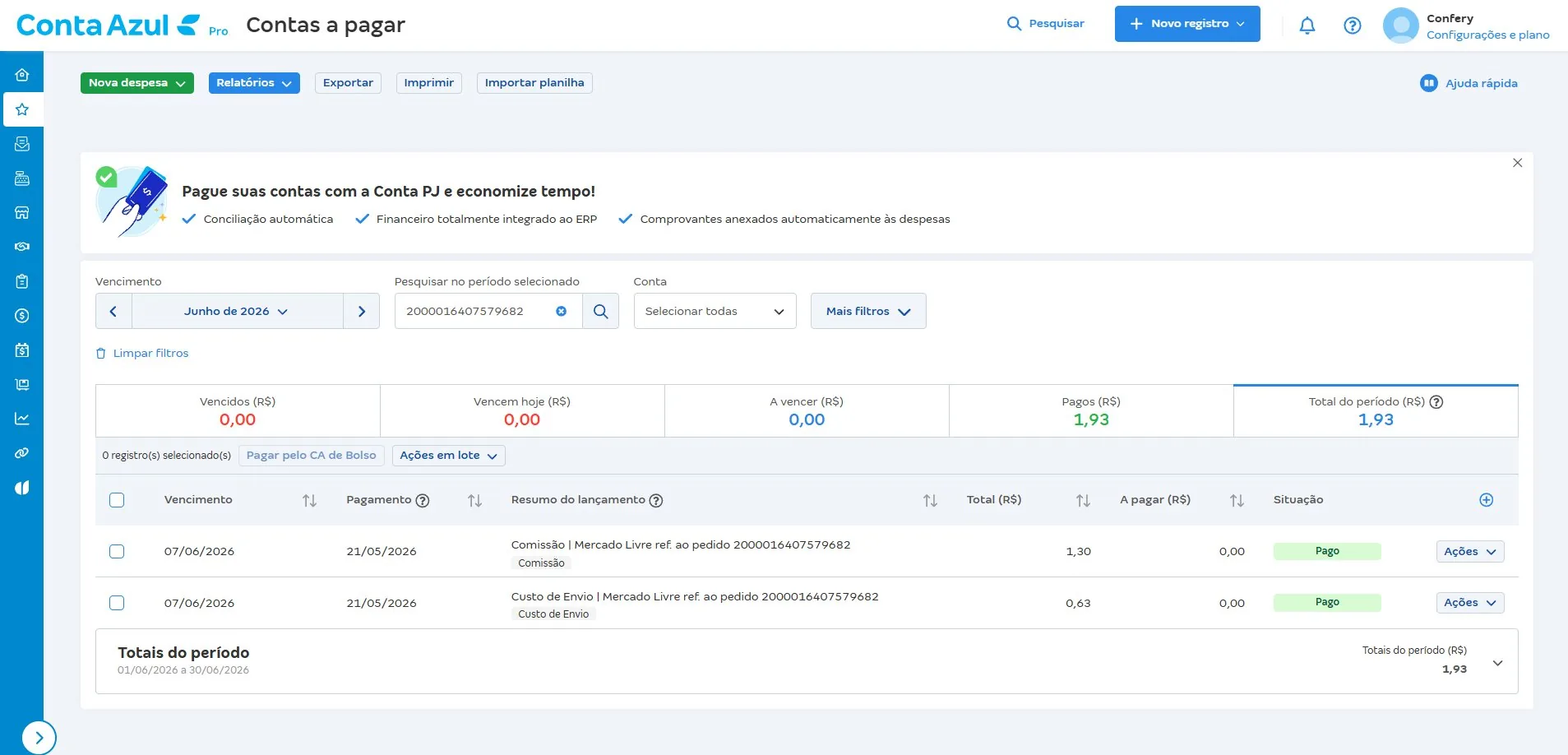The width and height of the screenshot is (1568, 755).
Task: Expand Mais filtros
Action: coord(868,311)
